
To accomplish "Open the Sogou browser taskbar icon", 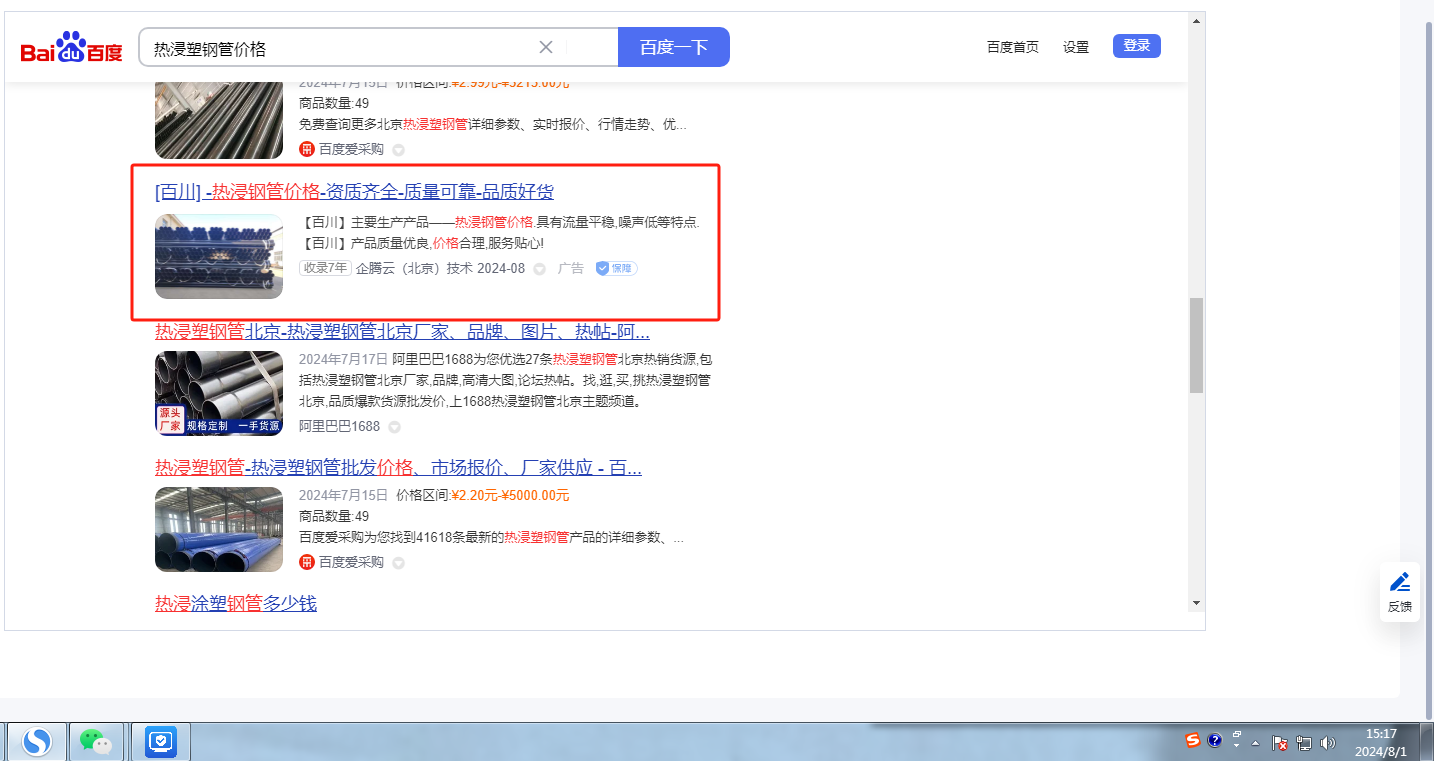I will [37, 742].
